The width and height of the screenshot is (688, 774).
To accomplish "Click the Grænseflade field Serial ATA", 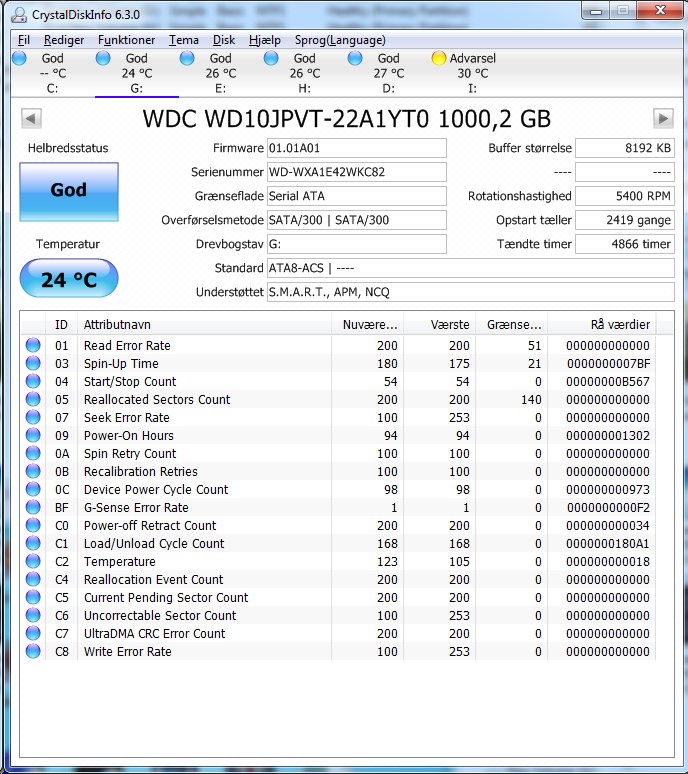I will [x=357, y=196].
